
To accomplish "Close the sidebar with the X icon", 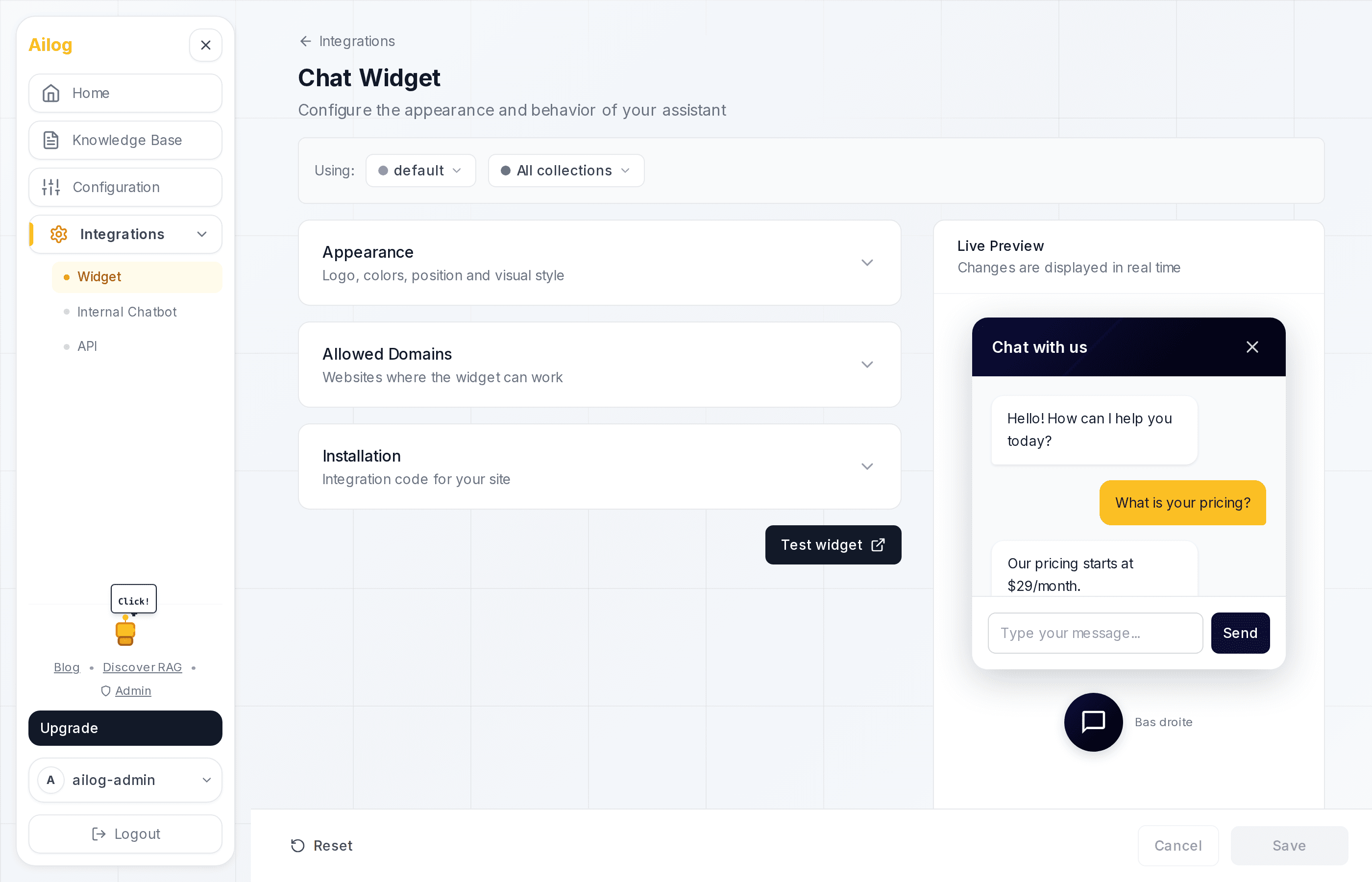I will [x=206, y=45].
